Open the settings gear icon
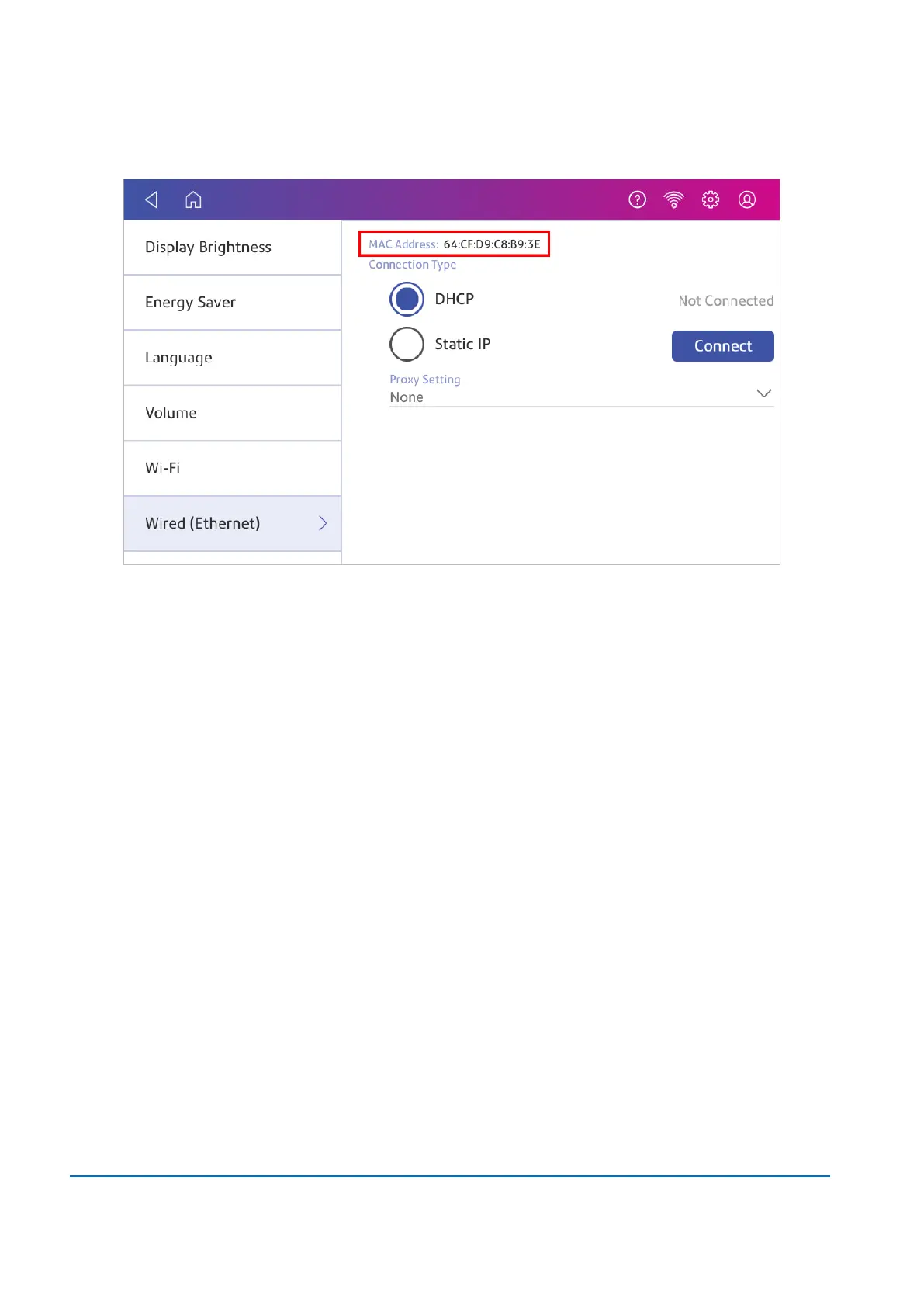Viewport: 924px width, 1307px height. click(711, 200)
